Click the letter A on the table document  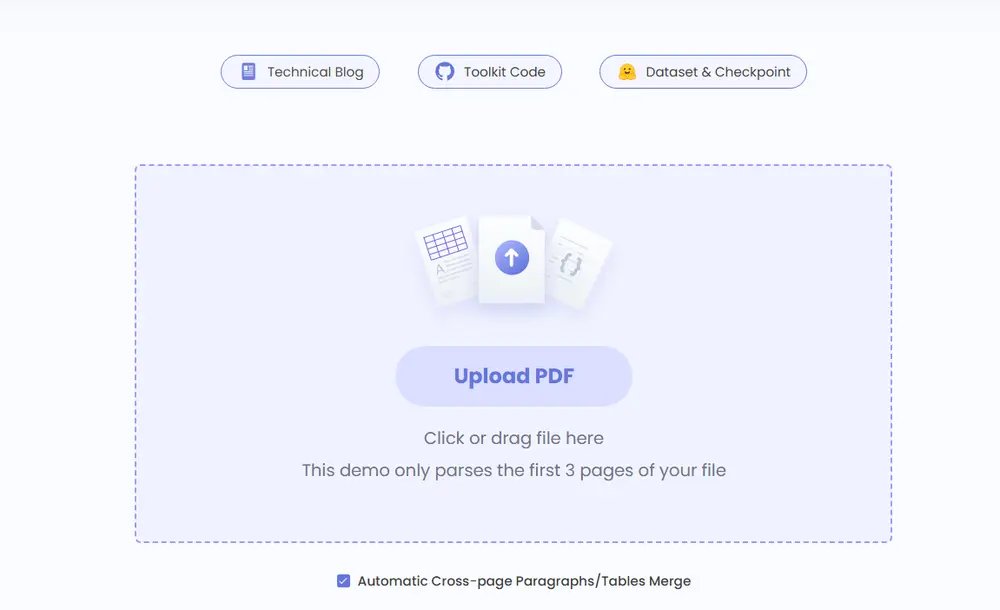click(x=440, y=270)
